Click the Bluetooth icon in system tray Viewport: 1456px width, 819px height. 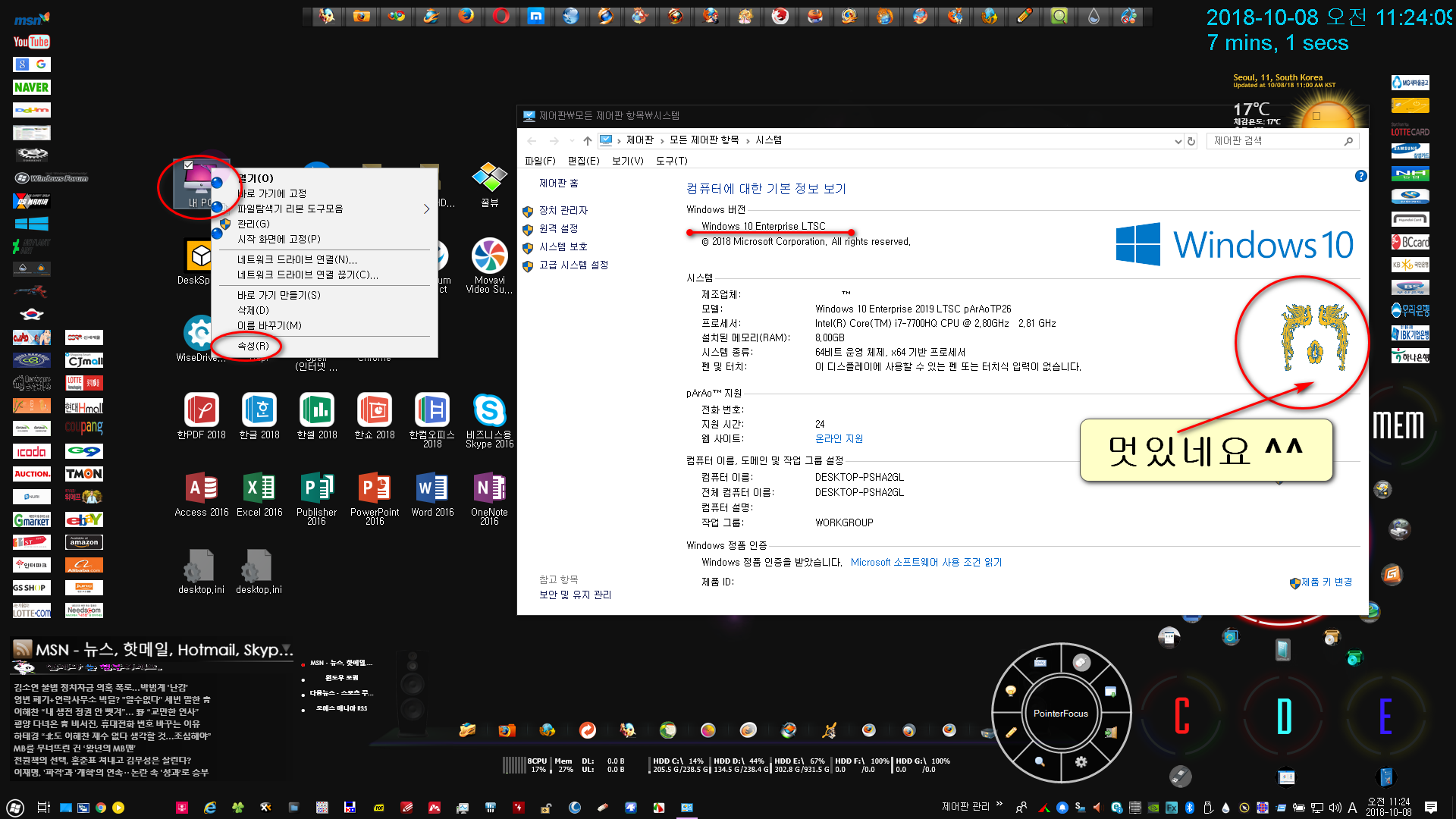pos(1190,808)
